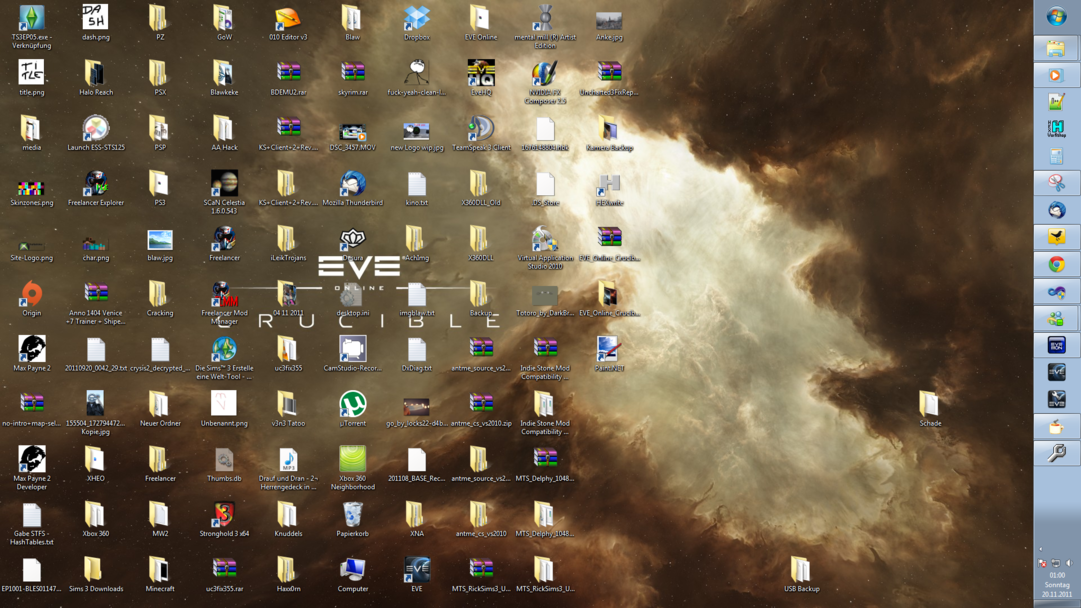This screenshot has height=608, width=1081.
Task: Open the Dropbox desktop shortcut
Action: tap(416, 19)
